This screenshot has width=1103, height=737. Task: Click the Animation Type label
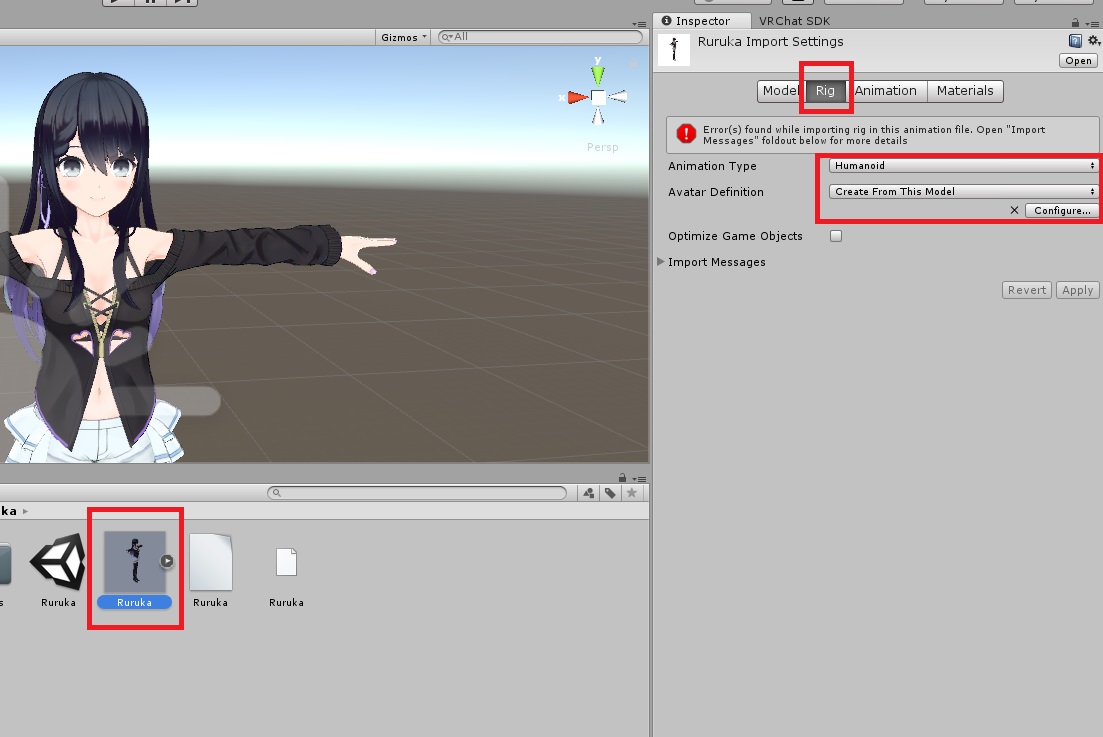[712, 166]
